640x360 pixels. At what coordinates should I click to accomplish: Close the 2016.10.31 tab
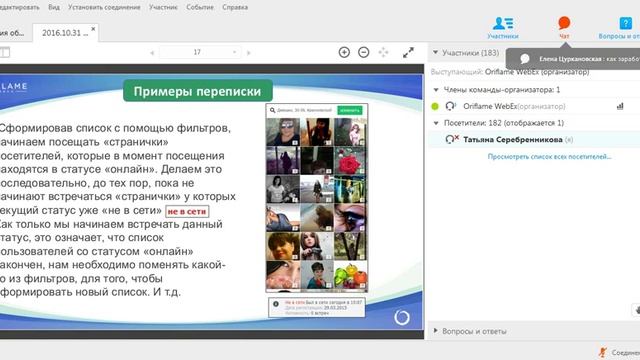pyautogui.click(x=93, y=29)
